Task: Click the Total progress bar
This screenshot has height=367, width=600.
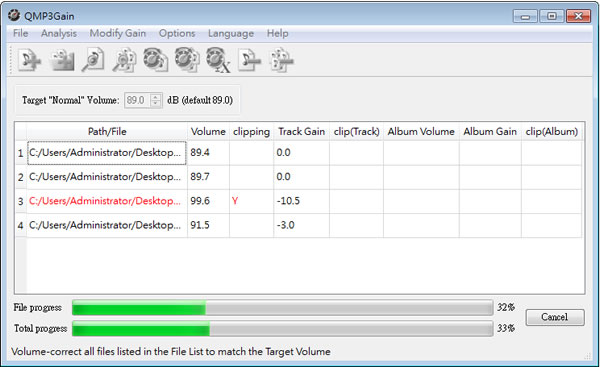Action: click(282, 329)
